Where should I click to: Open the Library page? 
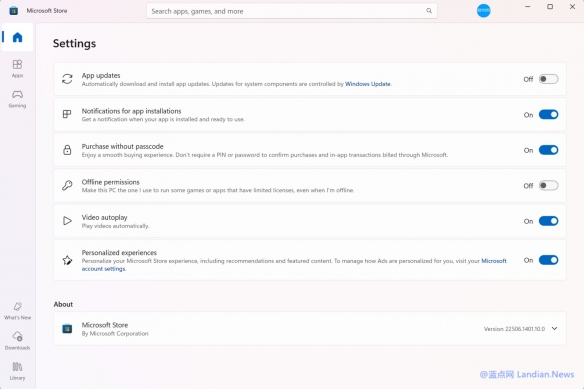click(17, 371)
